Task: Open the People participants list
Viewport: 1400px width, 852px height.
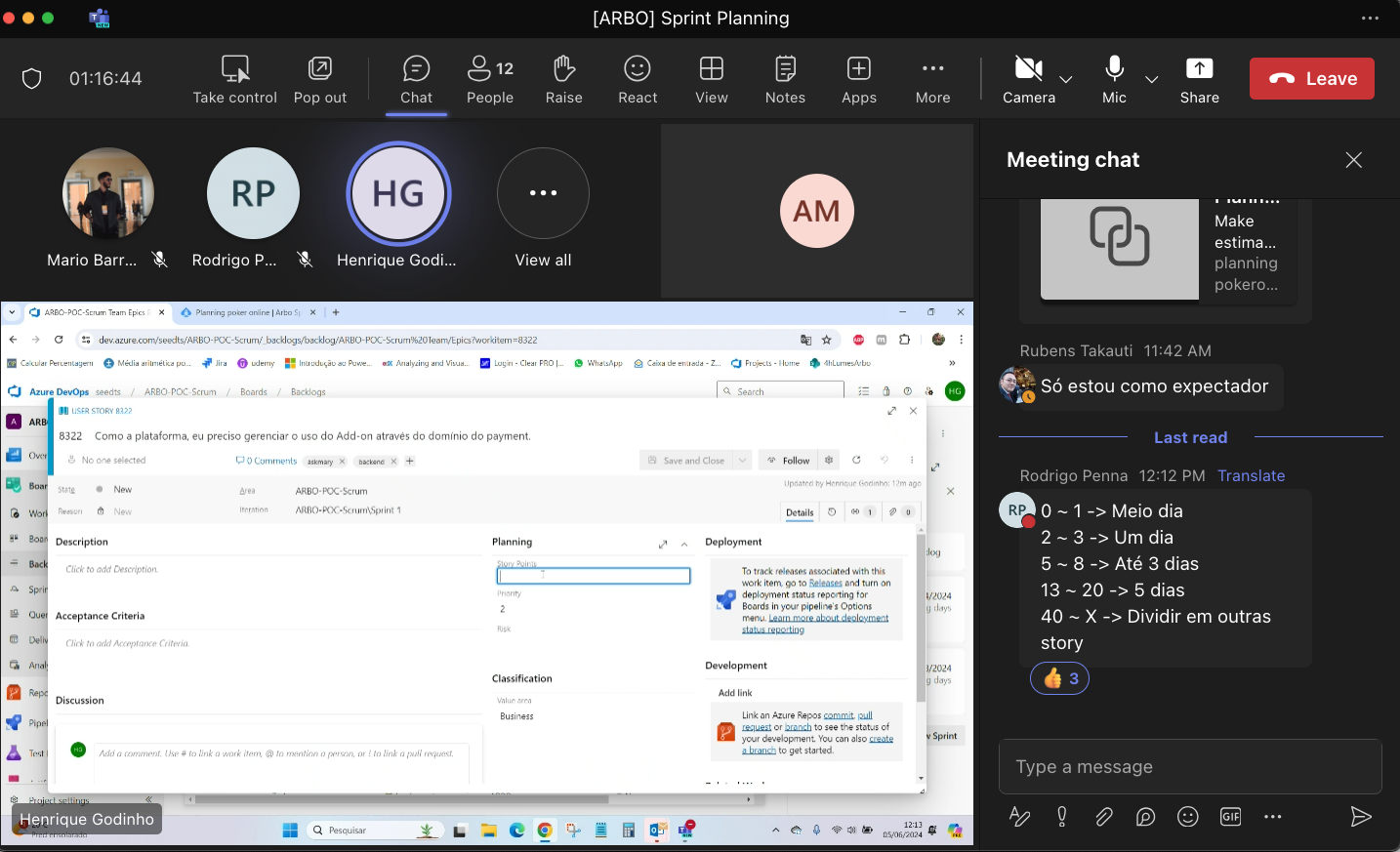Action: [490, 79]
